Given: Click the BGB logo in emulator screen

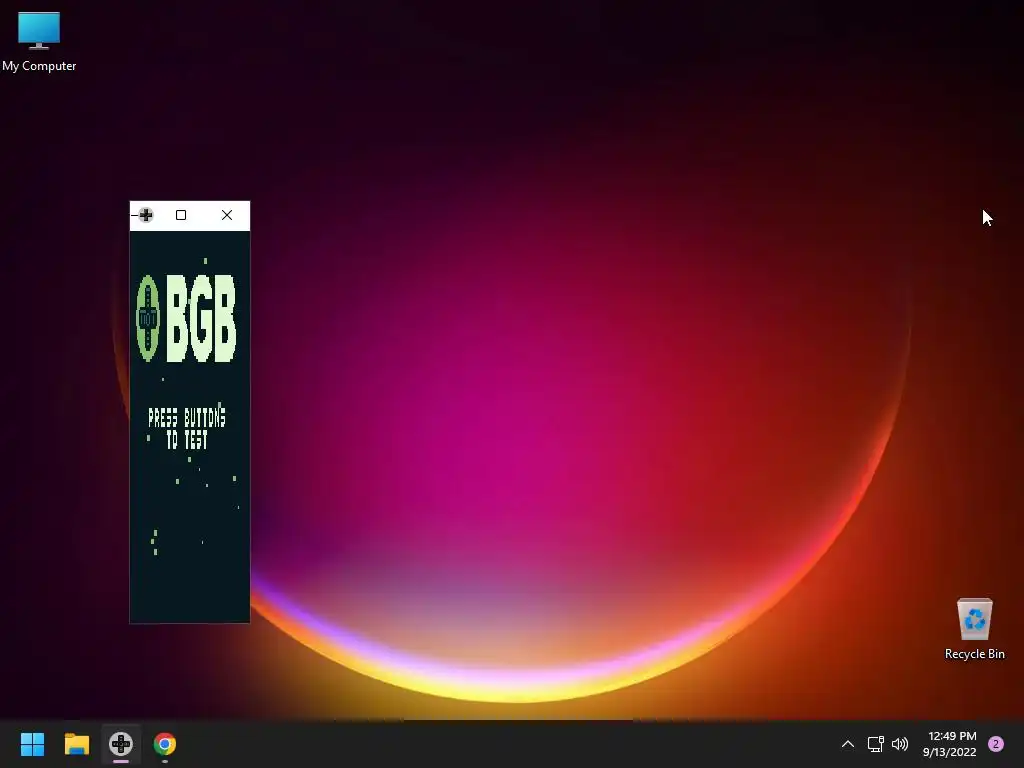Looking at the screenshot, I should pos(186,319).
